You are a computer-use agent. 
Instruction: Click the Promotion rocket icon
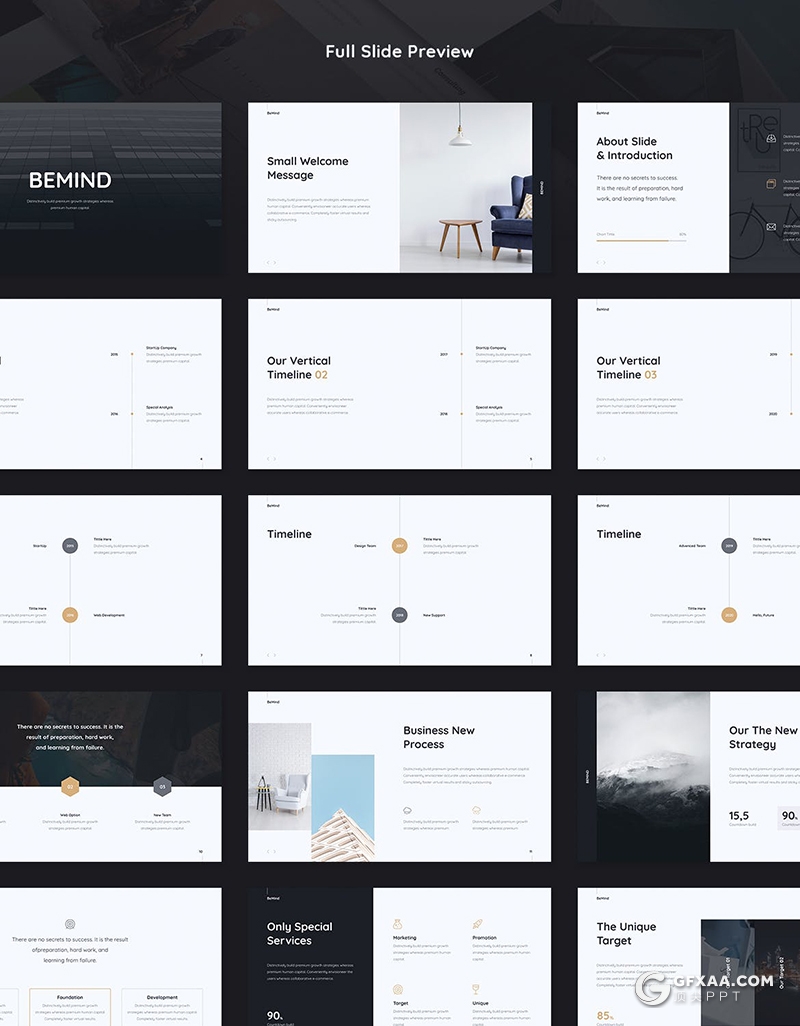(x=477, y=924)
